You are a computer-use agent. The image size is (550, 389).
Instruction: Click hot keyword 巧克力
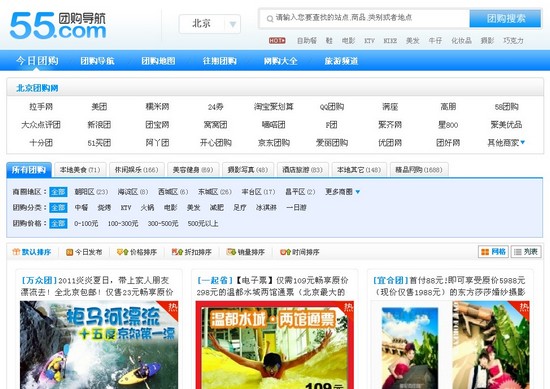coord(513,41)
